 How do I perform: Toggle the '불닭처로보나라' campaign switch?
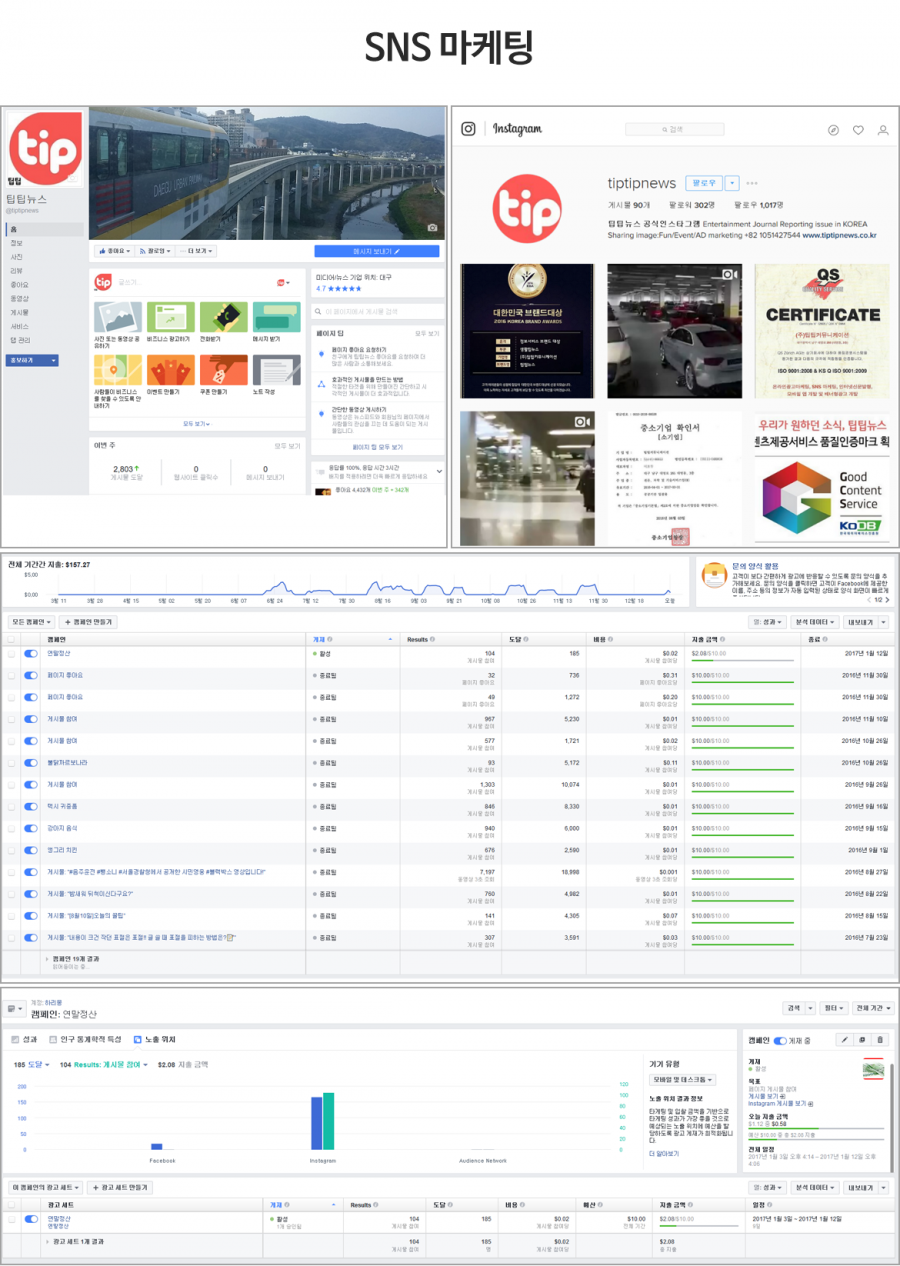pyautogui.click(x=31, y=762)
